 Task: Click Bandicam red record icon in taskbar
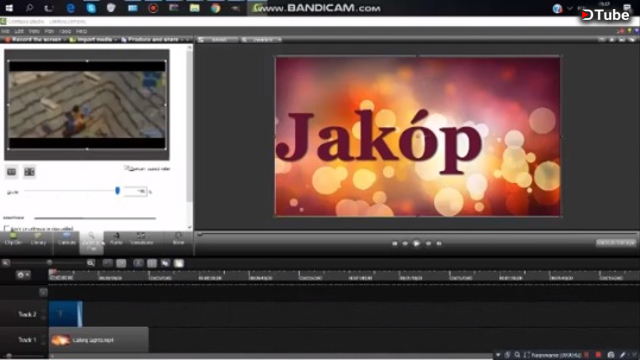click(x=153, y=8)
